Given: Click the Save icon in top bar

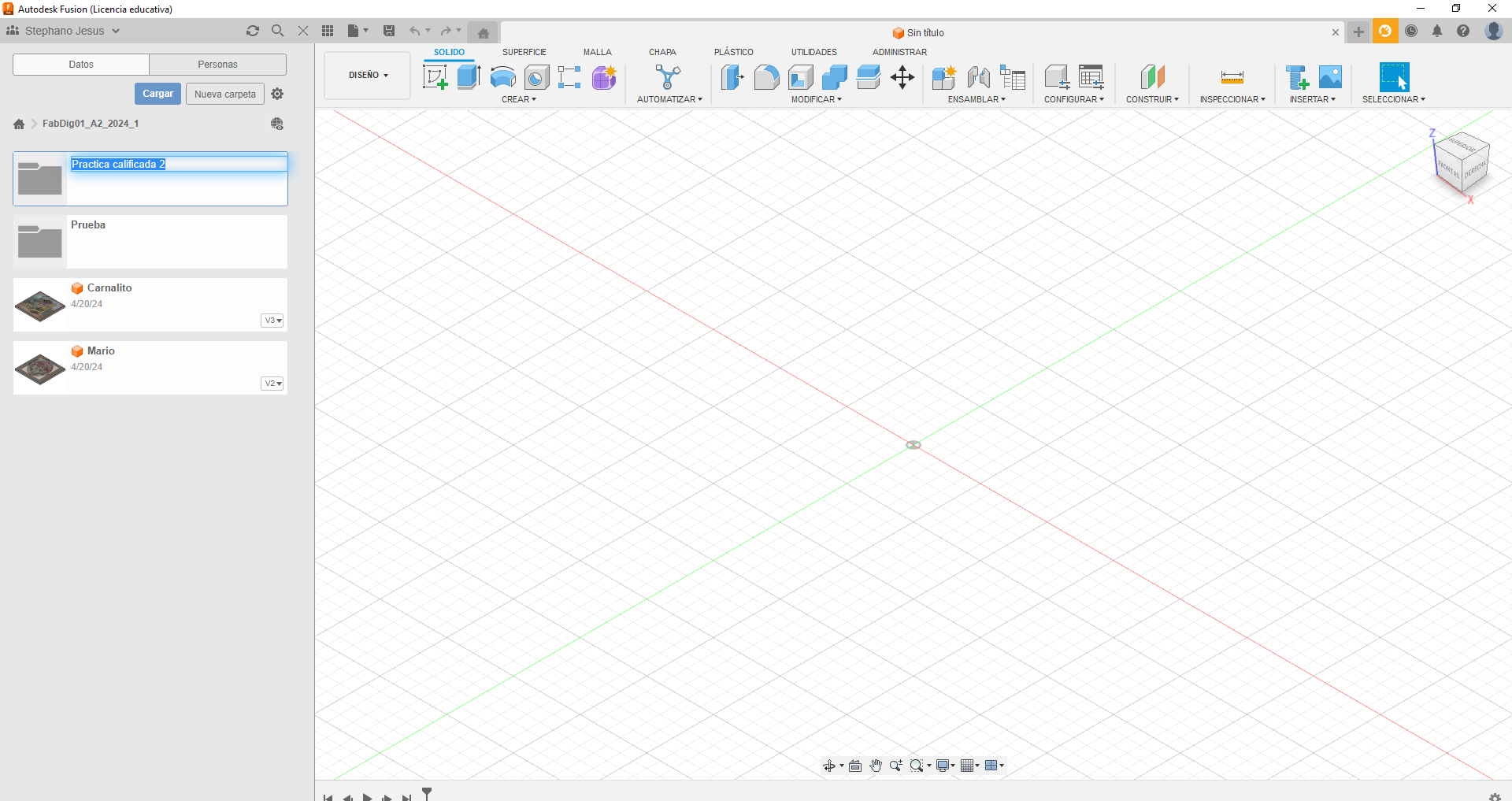Looking at the screenshot, I should [x=389, y=31].
